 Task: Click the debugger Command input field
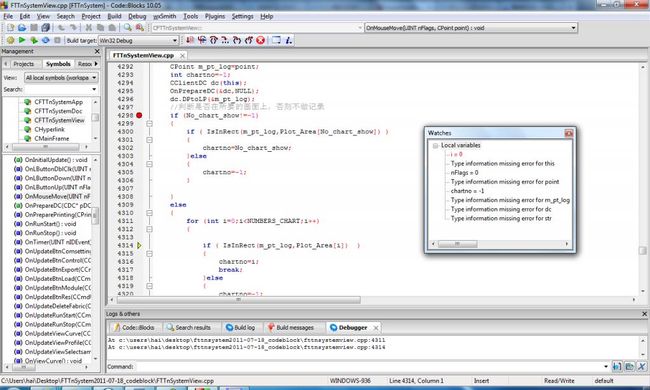(x=369, y=366)
